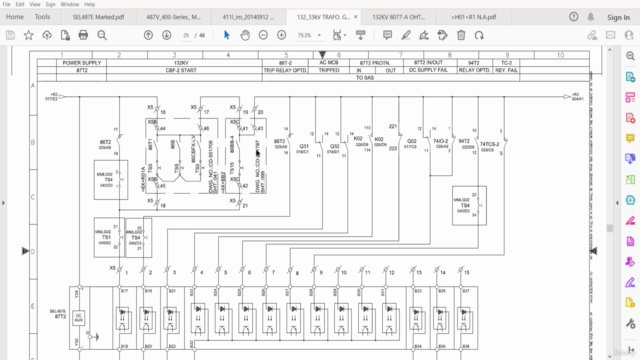
Task: Zoom in with plus button
Action: click(x=282, y=35)
